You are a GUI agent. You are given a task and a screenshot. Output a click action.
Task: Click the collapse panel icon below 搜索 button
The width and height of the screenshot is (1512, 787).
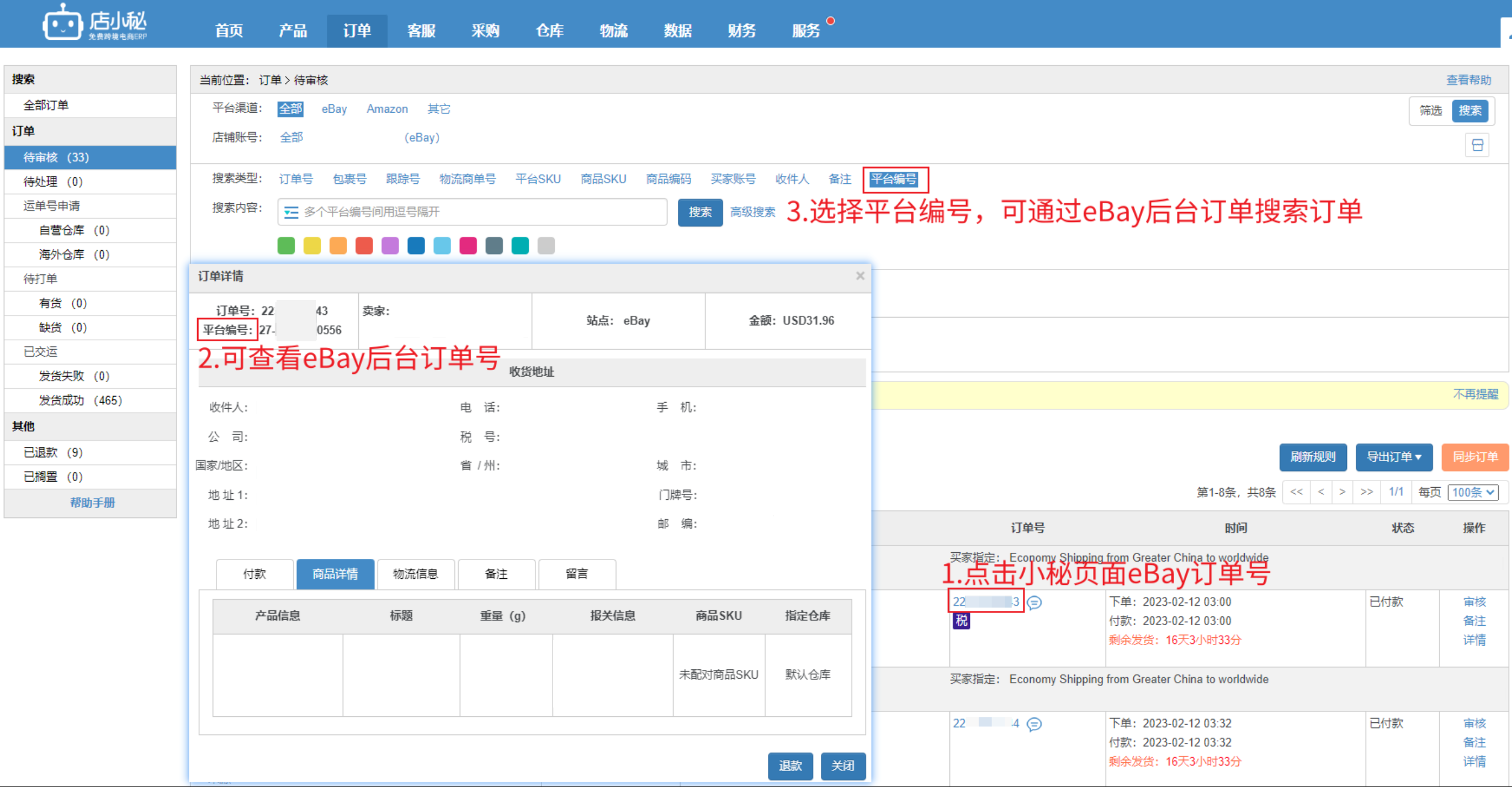[1477, 145]
